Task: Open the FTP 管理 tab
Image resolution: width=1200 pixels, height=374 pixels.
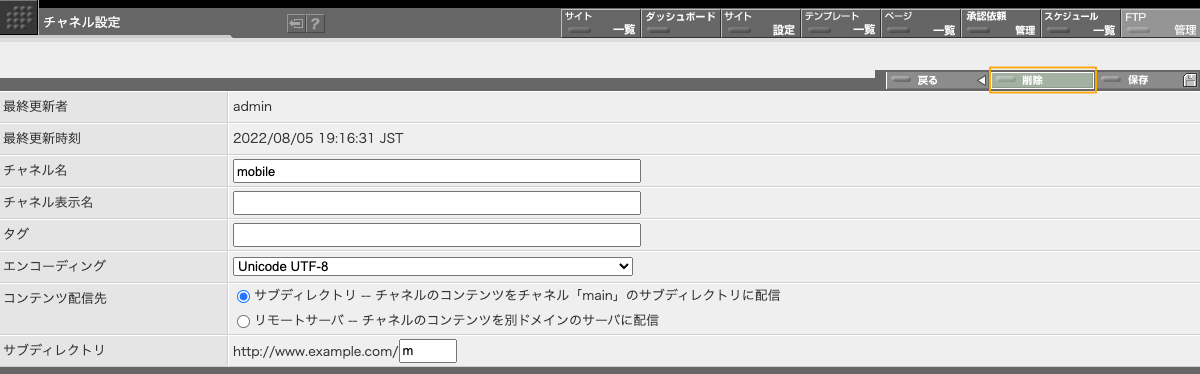Action: coord(1160,23)
